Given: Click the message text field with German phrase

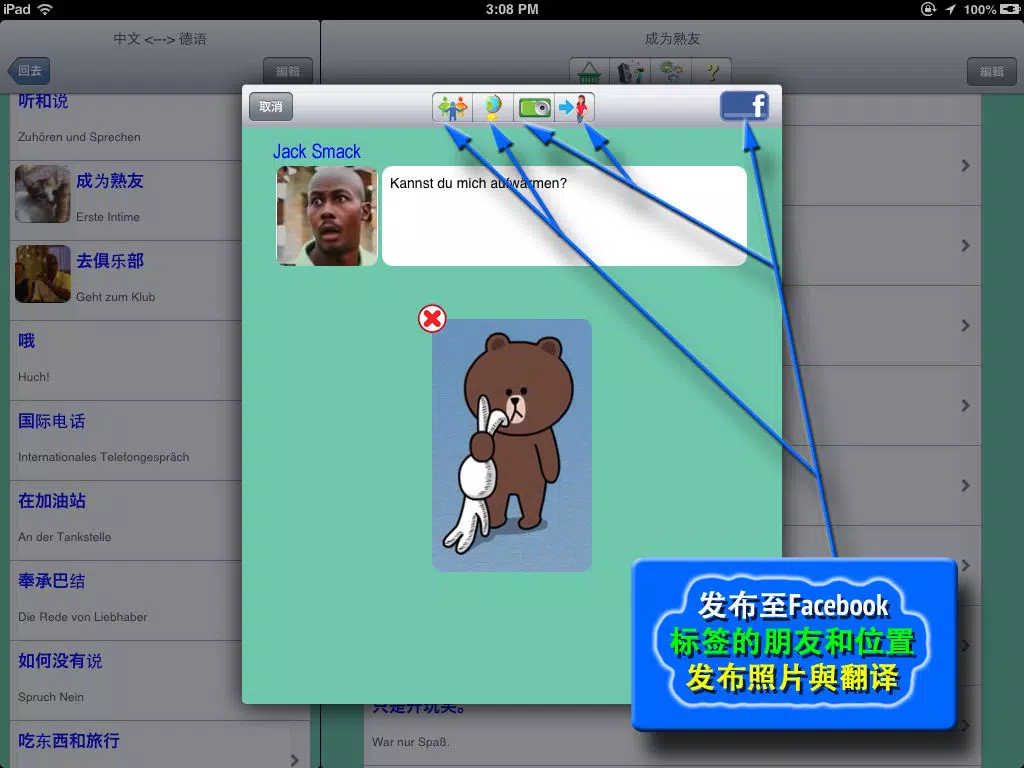Looking at the screenshot, I should (564, 216).
